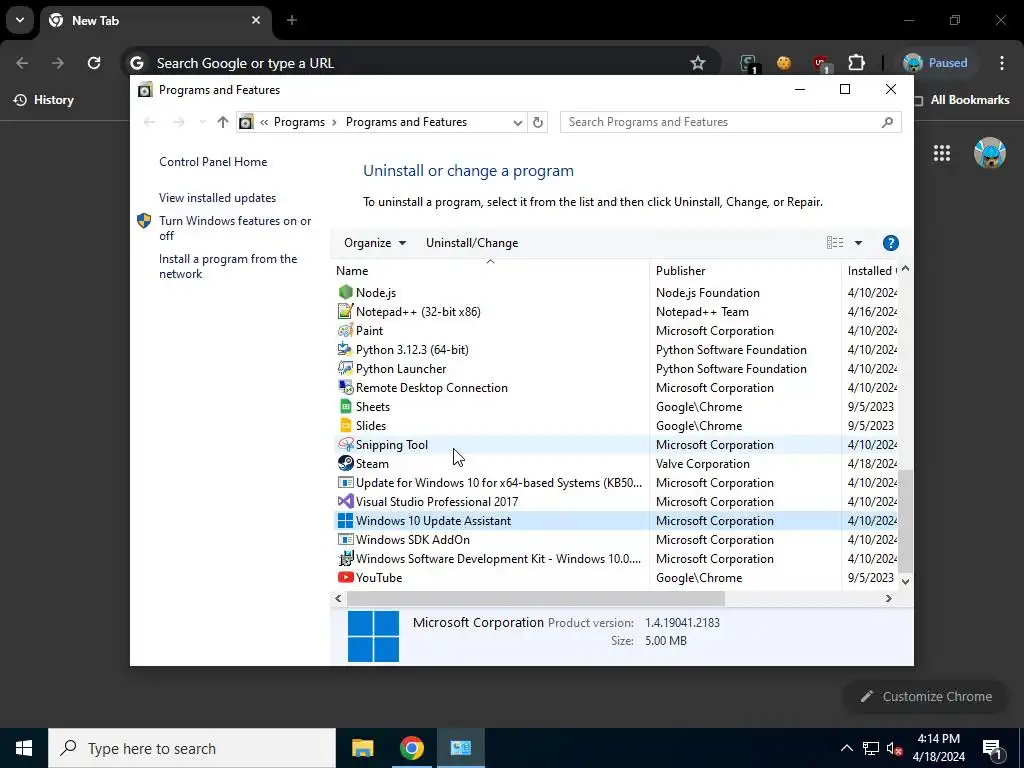This screenshot has height=768, width=1024.
Task: Click the Windows SDK AddOn icon
Action: point(345,539)
